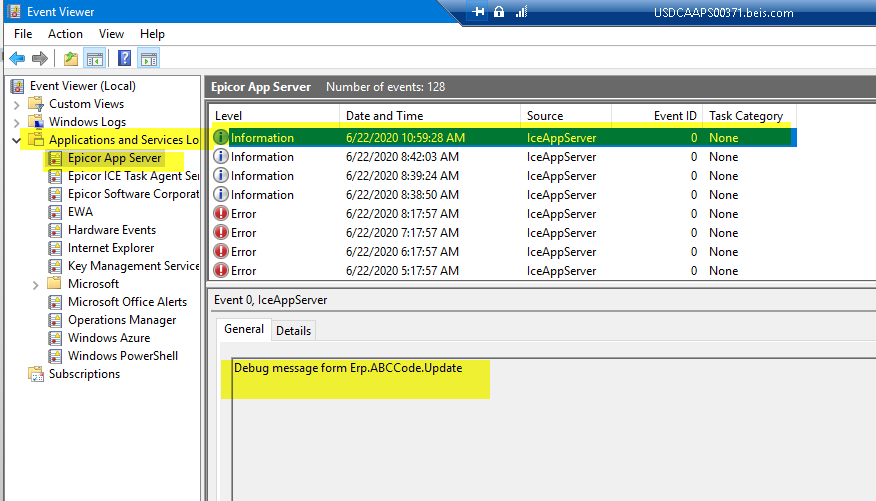This screenshot has width=876, height=501.
Task: Open the View menu
Action: tap(111, 34)
